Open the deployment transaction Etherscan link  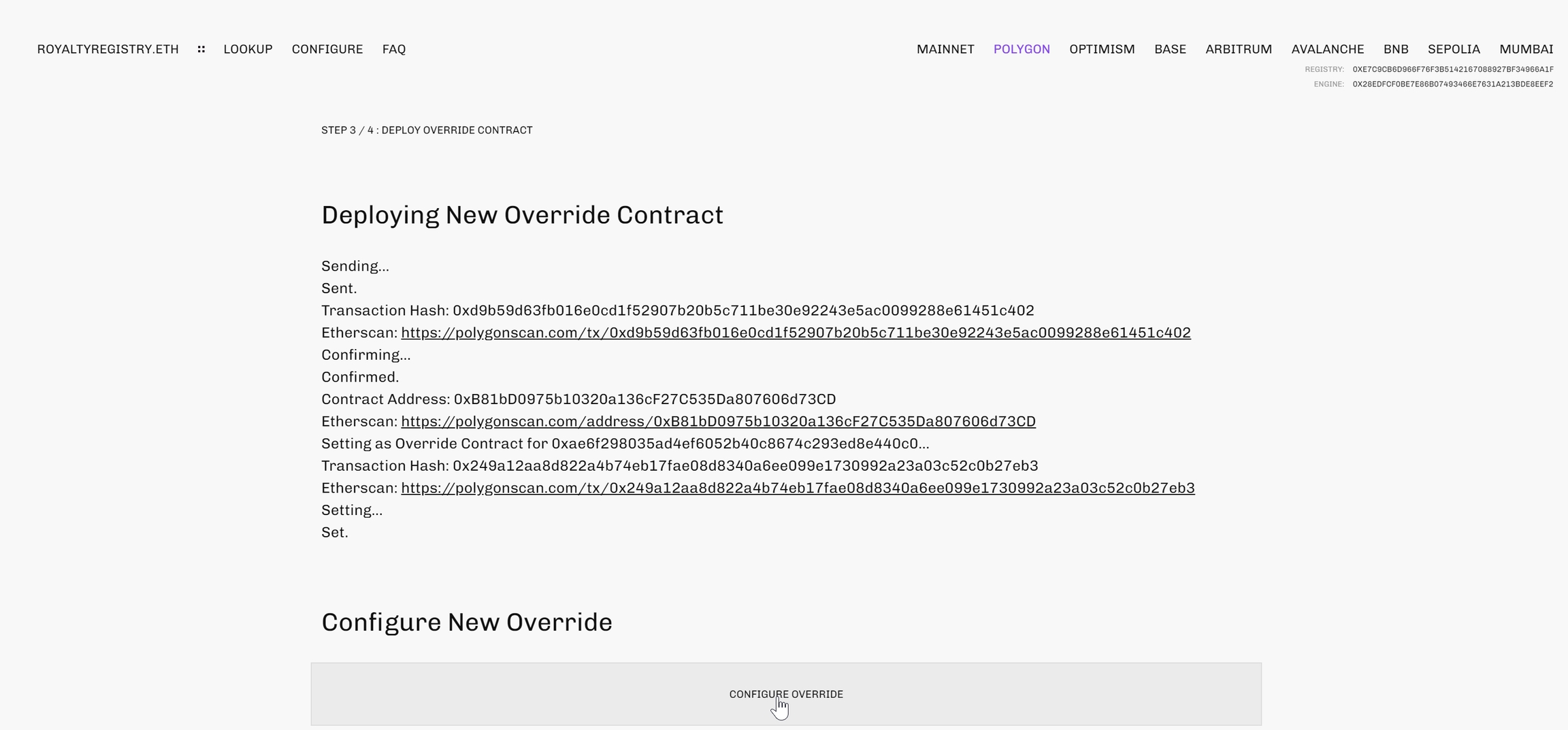(796, 333)
